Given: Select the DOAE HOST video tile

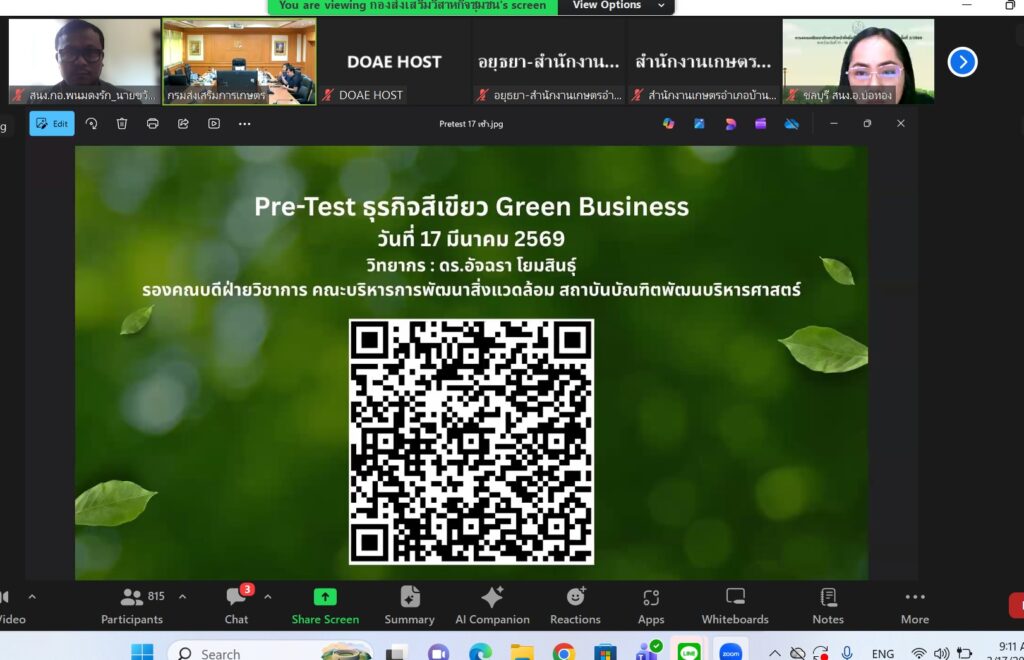Looking at the screenshot, I should coord(394,62).
